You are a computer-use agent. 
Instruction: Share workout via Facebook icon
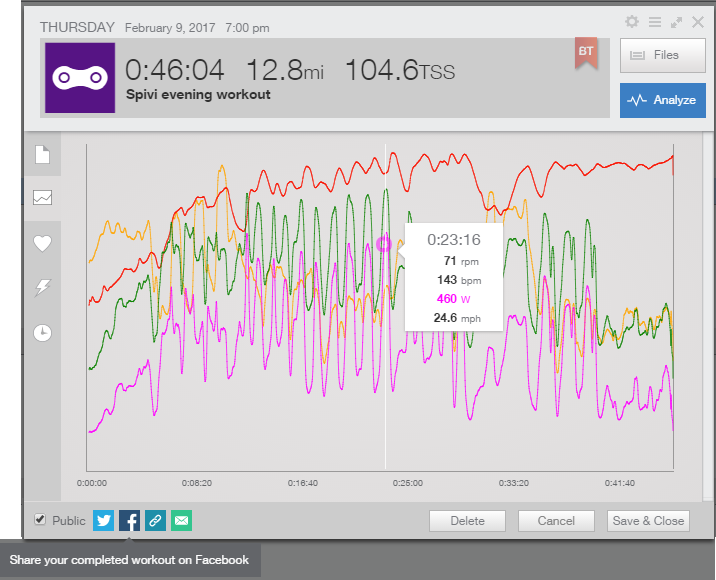pos(130,520)
